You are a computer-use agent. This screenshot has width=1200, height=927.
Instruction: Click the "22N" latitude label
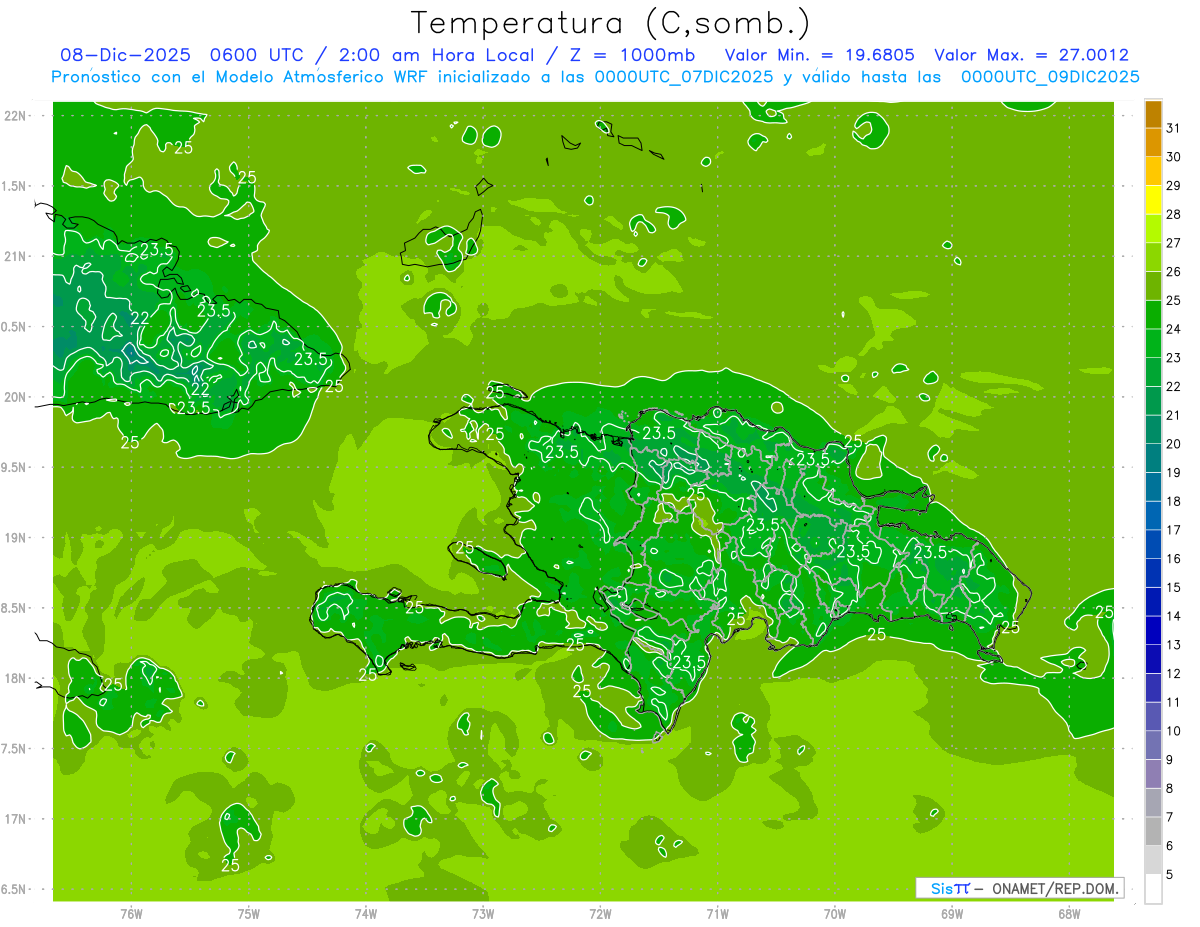point(16,115)
